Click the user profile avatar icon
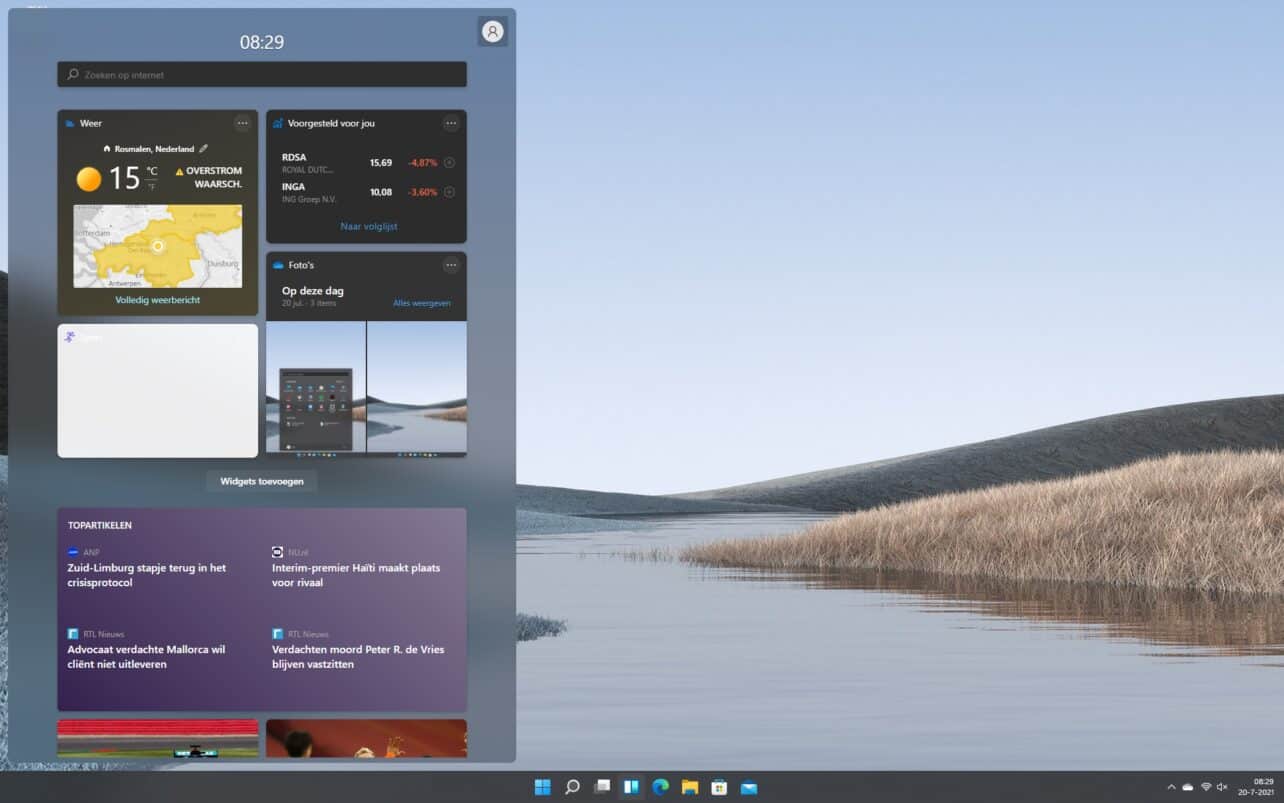The width and height of the screenshot is (1284, 803). (492, 31)
